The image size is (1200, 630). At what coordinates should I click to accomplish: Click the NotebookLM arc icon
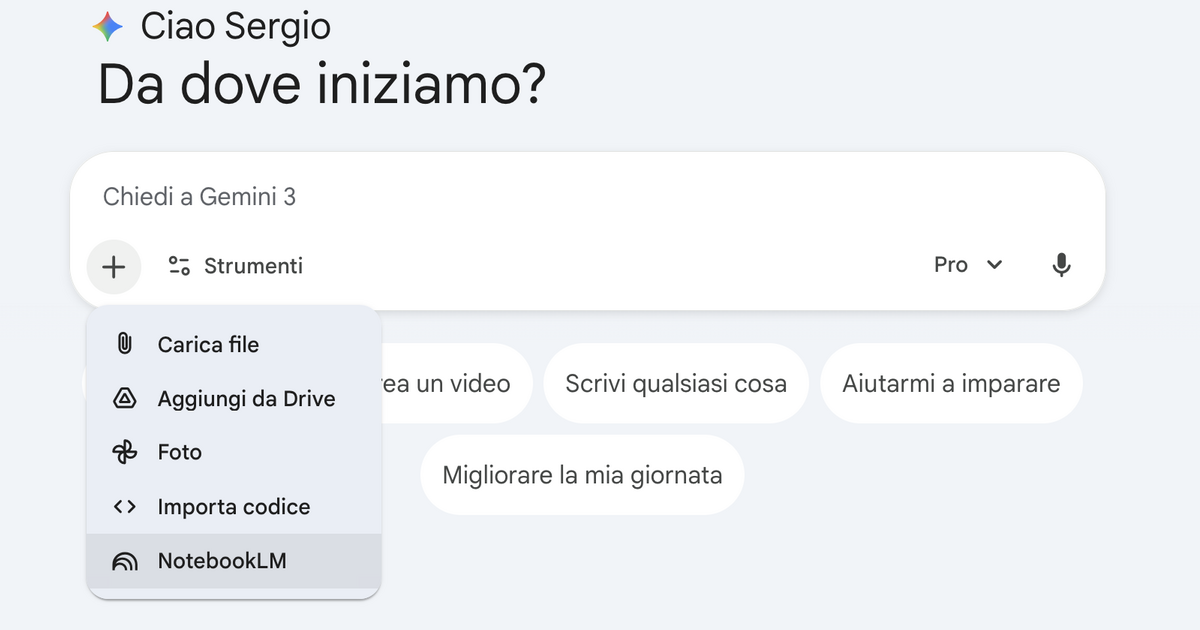click(124, 561)
